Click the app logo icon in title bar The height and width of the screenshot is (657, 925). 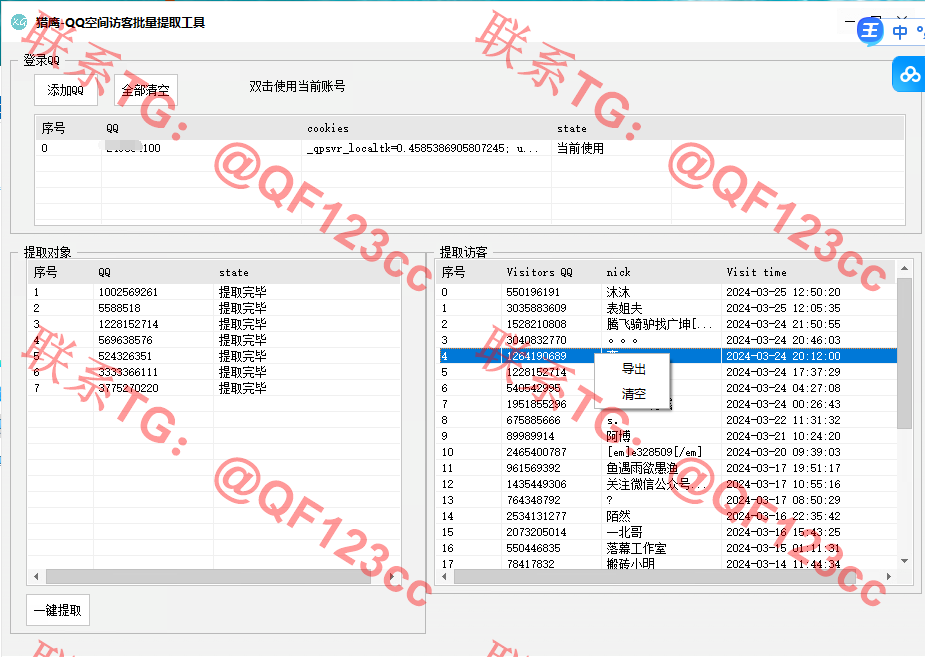click(19, 22)
